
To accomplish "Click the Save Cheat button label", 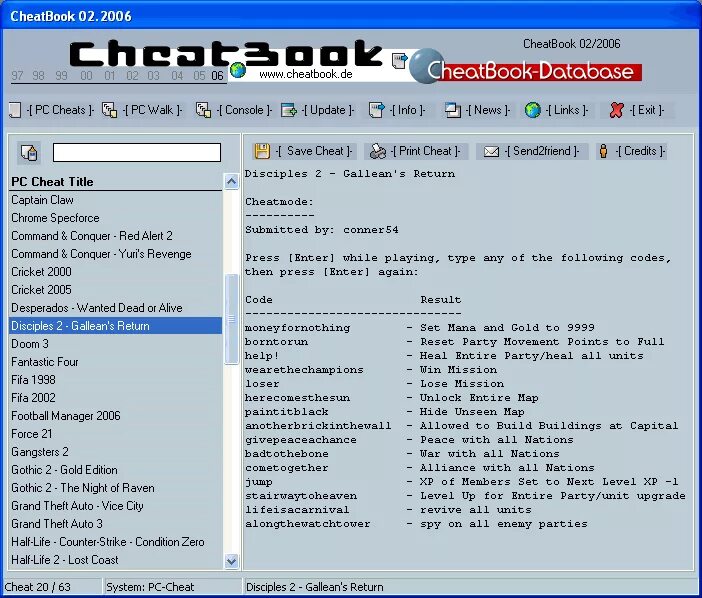I will pyautogui.click(x=314, y=151).
